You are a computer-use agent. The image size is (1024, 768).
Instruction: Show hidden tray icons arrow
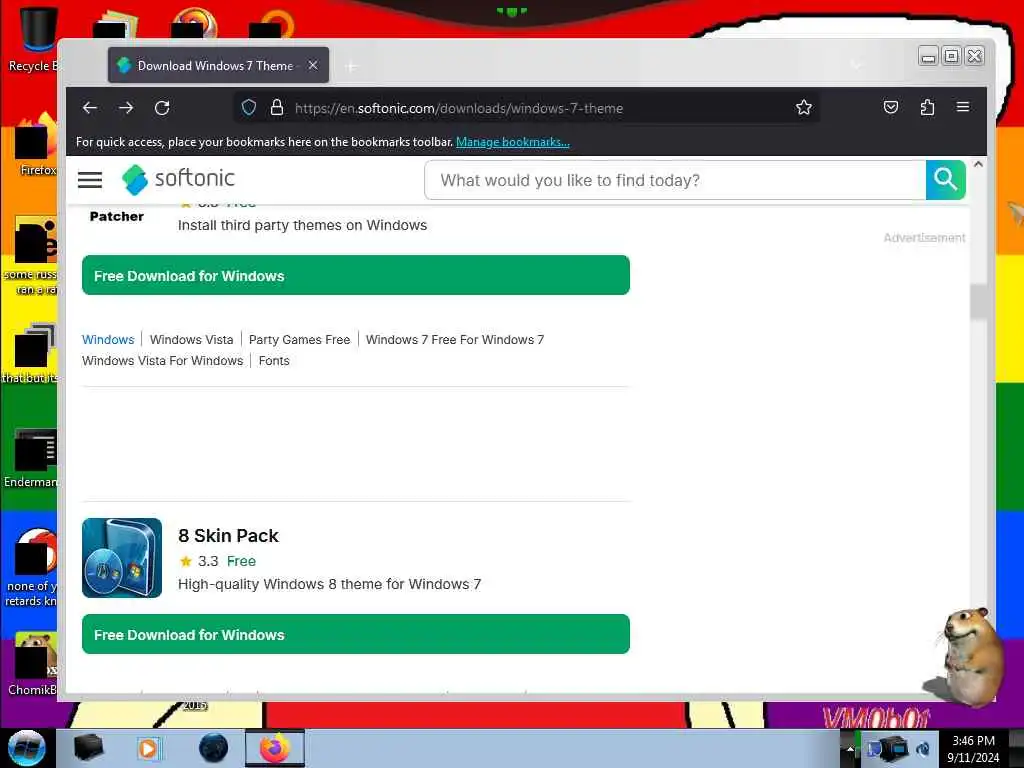click(x=850, y=748)
